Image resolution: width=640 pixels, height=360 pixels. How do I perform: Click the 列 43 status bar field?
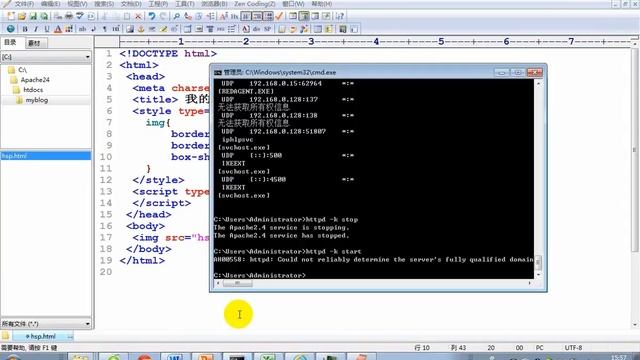click(x=458, y=348)
